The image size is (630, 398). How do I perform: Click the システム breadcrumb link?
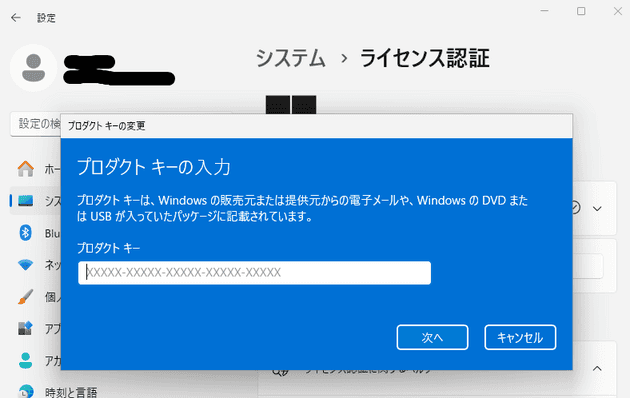point(290,59)
